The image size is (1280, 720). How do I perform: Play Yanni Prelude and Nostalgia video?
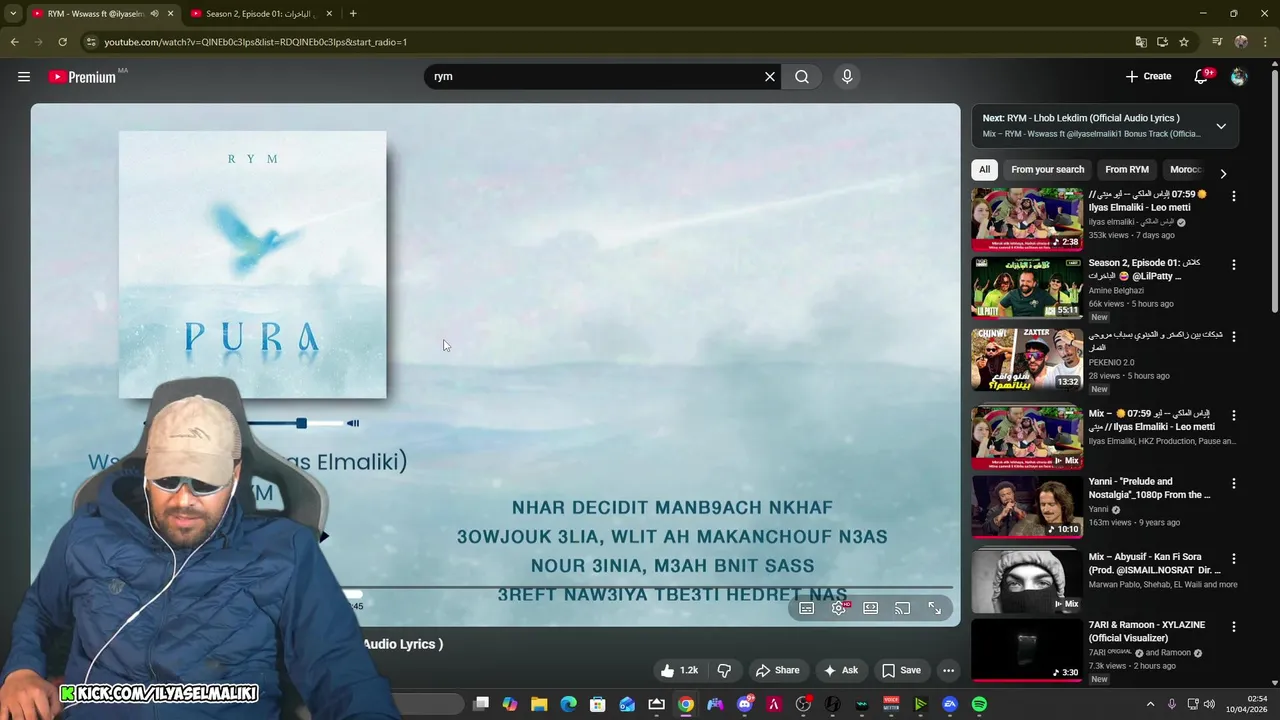(x=1027, y=506)
